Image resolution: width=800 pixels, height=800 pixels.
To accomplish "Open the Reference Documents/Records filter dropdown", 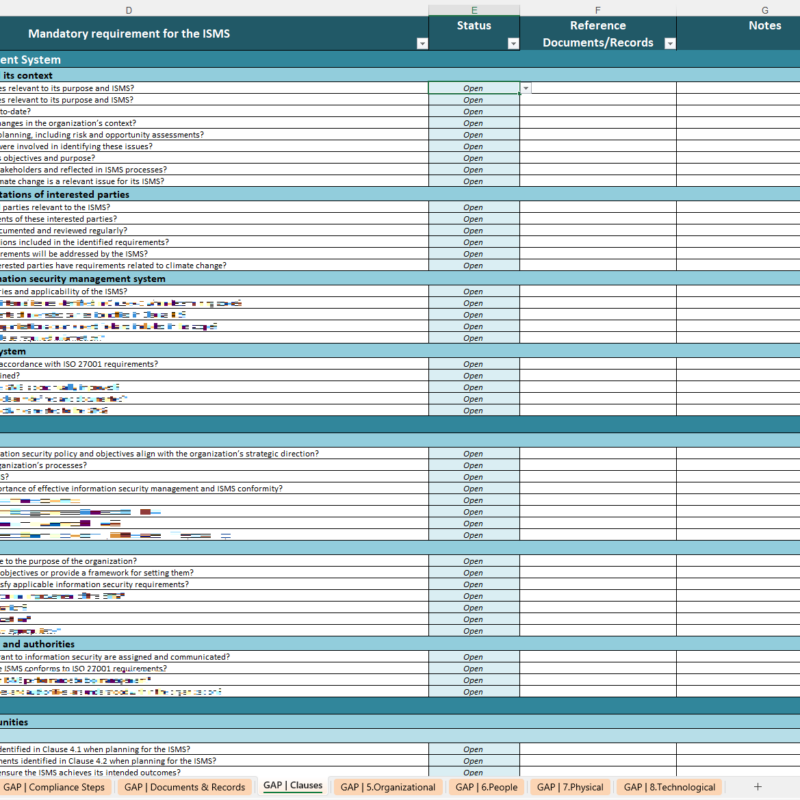I will tap(669, 42).
